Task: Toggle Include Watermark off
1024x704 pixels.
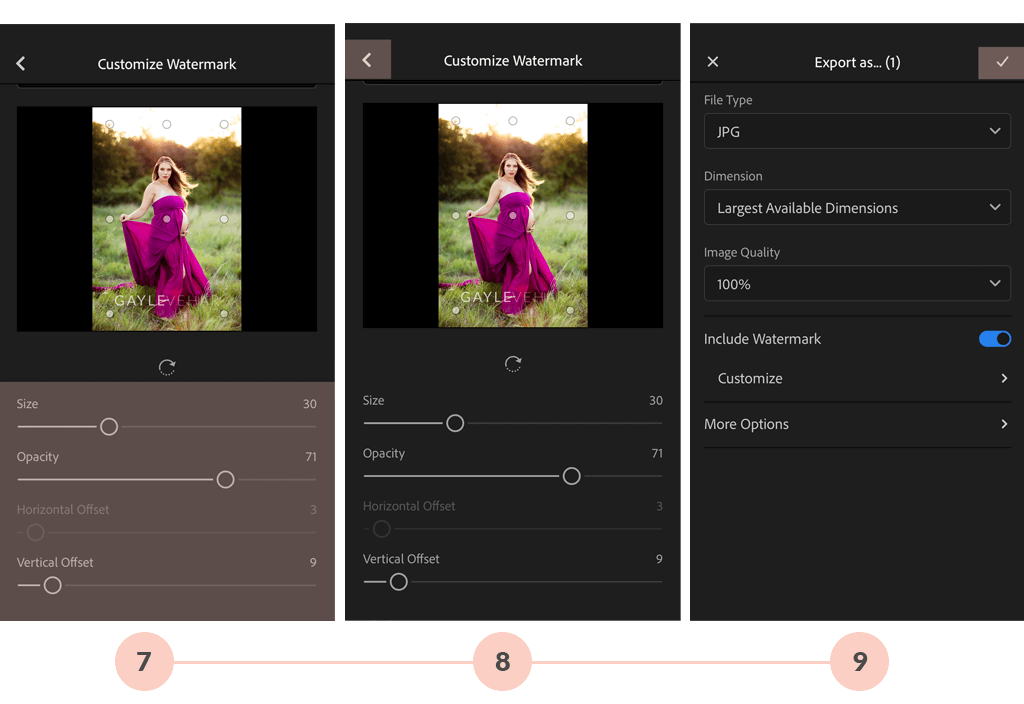Action: tap(995, 339)
